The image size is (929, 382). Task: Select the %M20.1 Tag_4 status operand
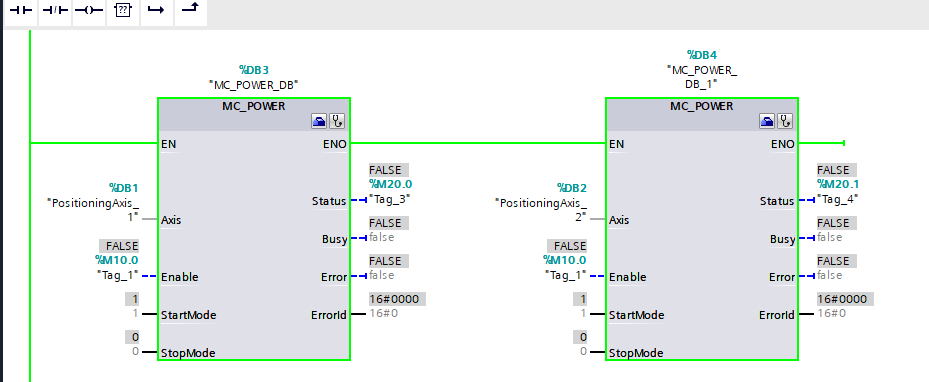click(838, 191)
